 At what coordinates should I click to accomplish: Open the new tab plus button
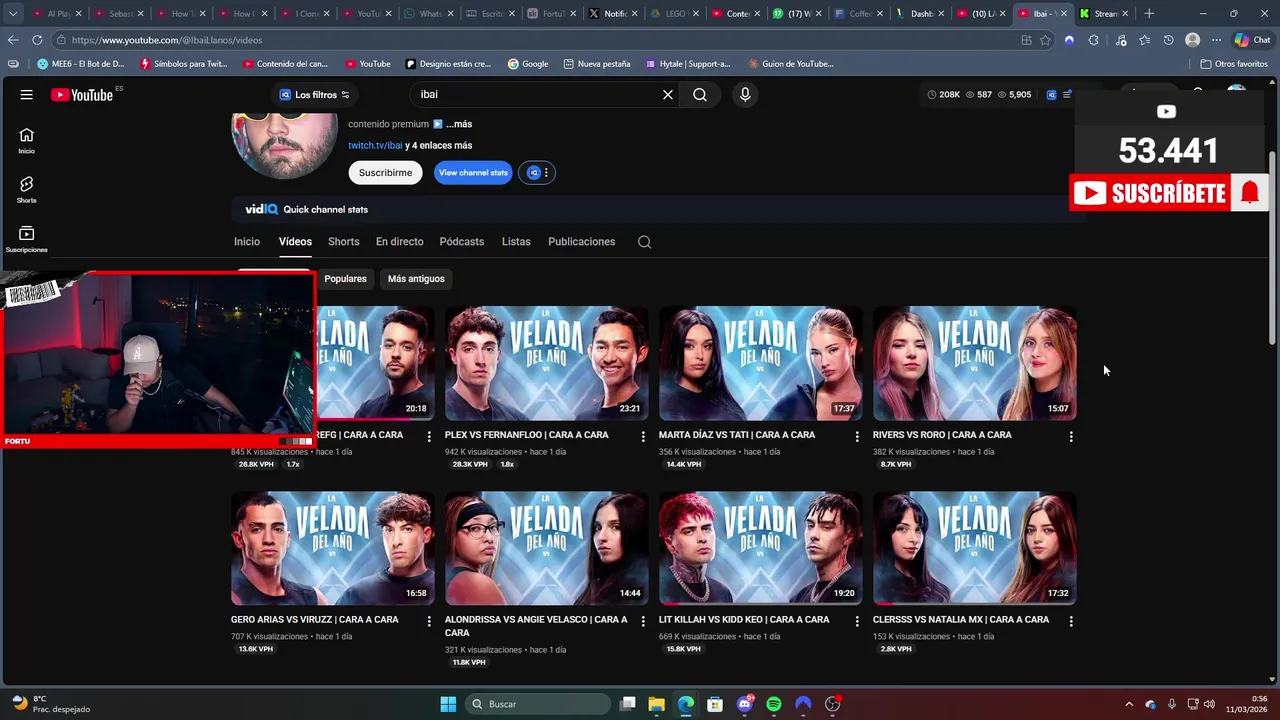[1149, 14]
